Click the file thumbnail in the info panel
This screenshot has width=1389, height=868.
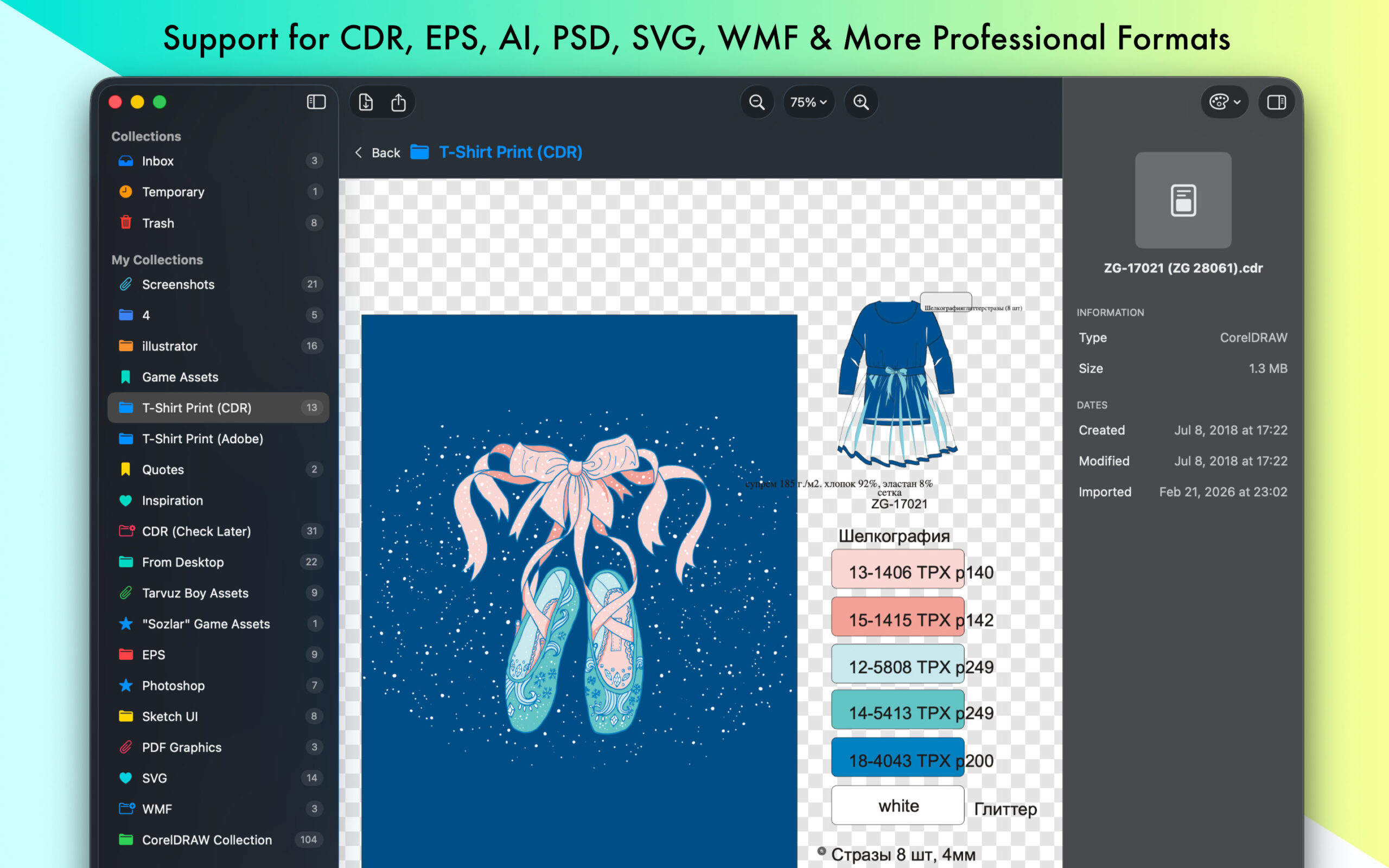[x=1182, y=200]
